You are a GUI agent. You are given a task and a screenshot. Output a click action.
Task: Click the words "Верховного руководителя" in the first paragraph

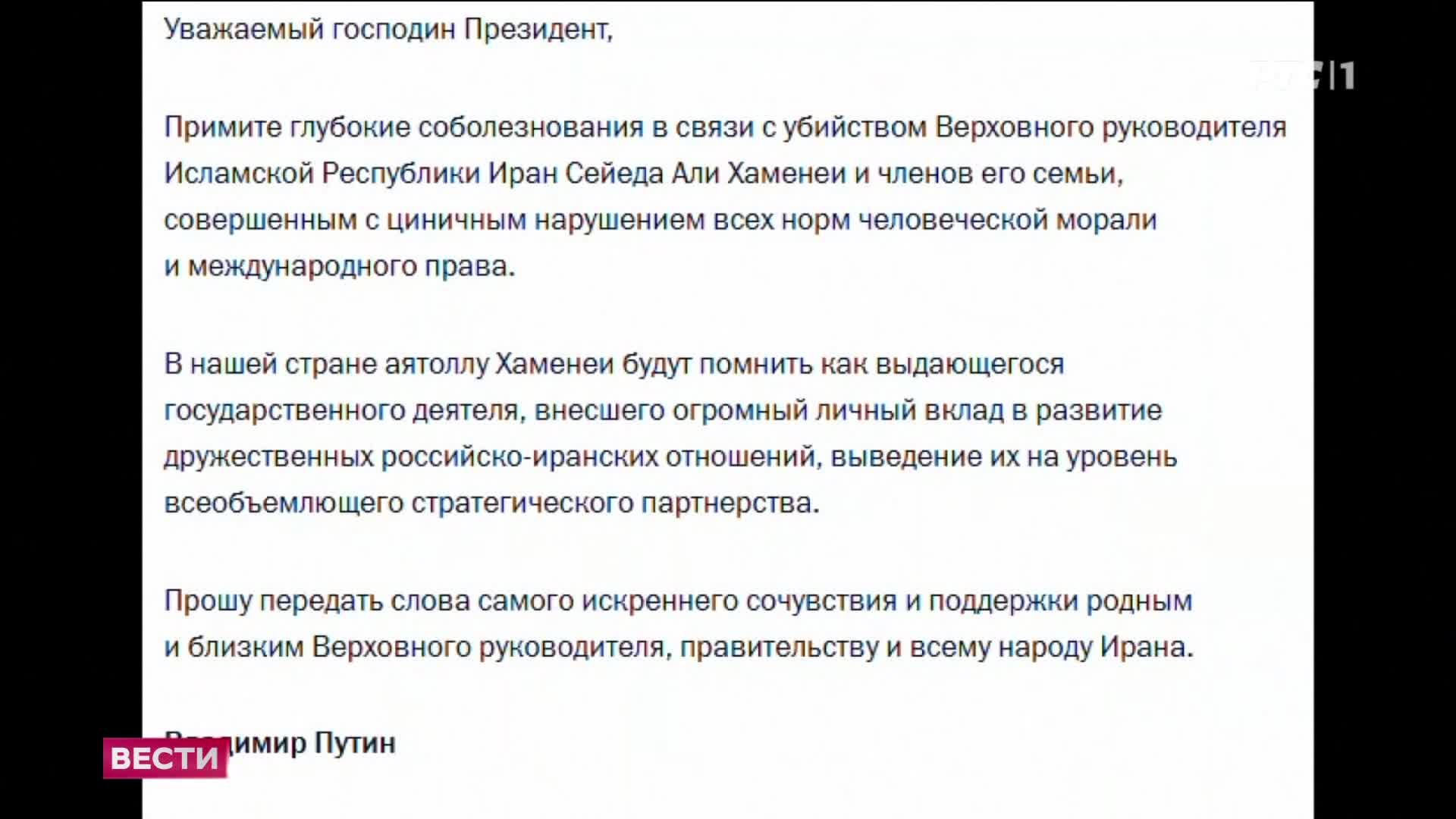pos(1110,127)
